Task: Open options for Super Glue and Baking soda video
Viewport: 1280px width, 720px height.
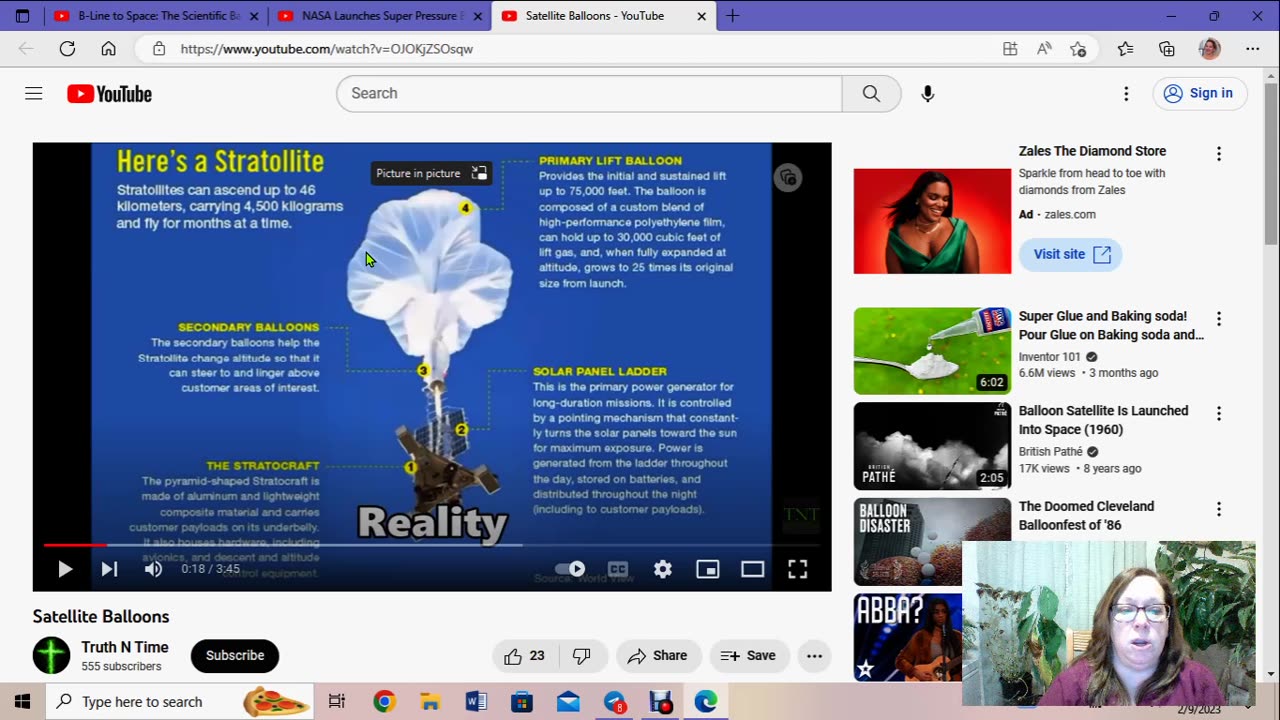Action: pos(1218,319)
